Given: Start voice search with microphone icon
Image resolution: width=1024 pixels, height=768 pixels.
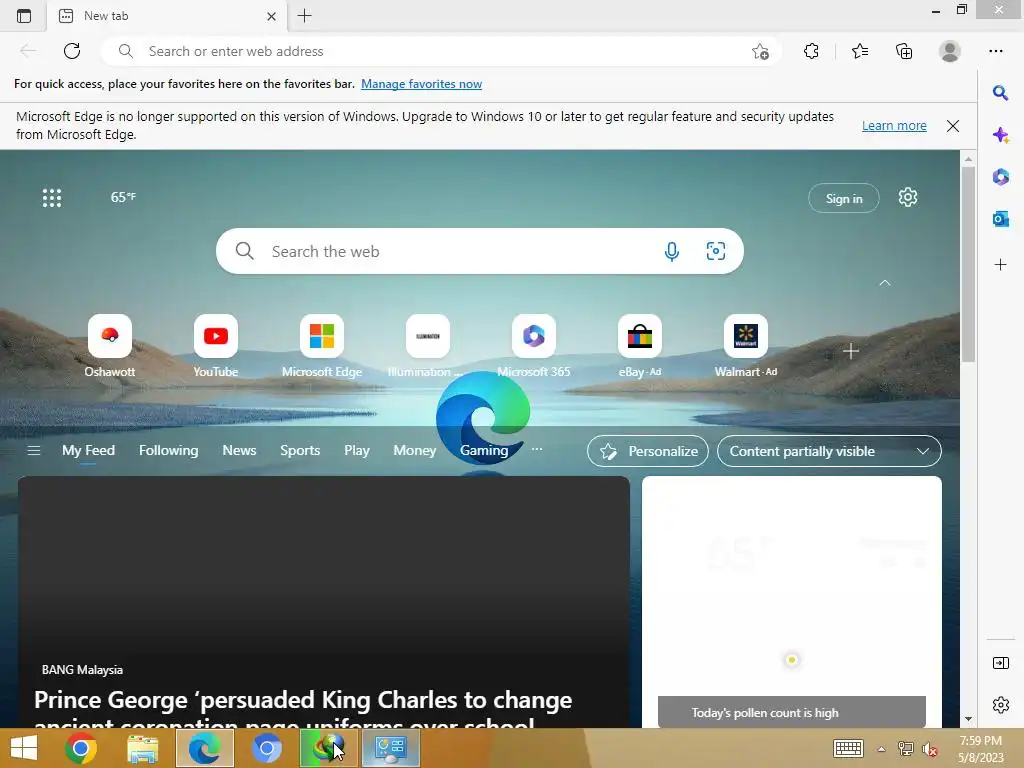Looking at the screenshot, I should [x=671, y=251].
